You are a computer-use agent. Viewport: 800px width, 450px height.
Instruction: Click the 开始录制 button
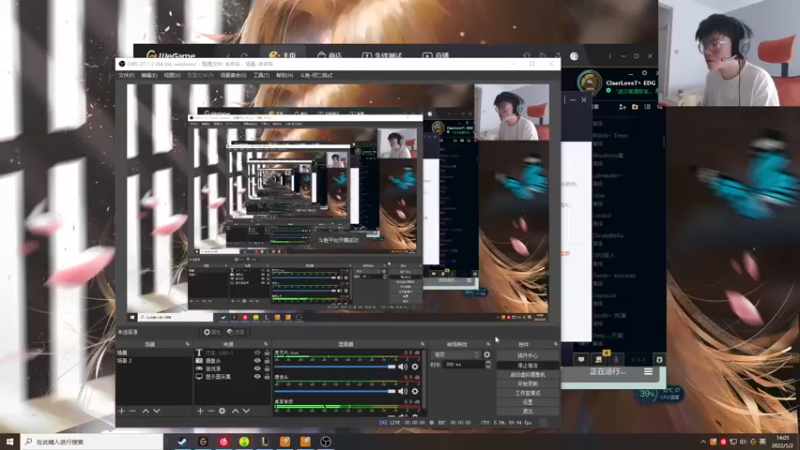528,384
